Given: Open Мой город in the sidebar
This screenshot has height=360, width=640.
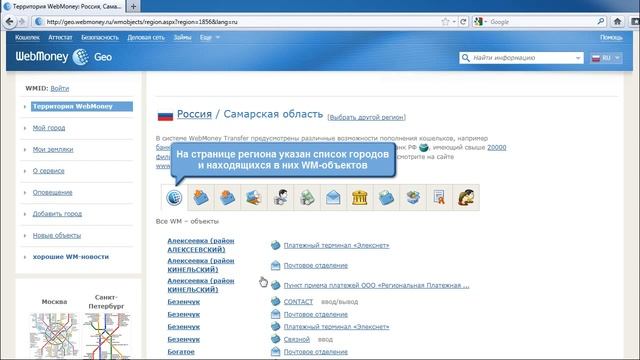Looking at the screenshot, I should coord(49,128).
